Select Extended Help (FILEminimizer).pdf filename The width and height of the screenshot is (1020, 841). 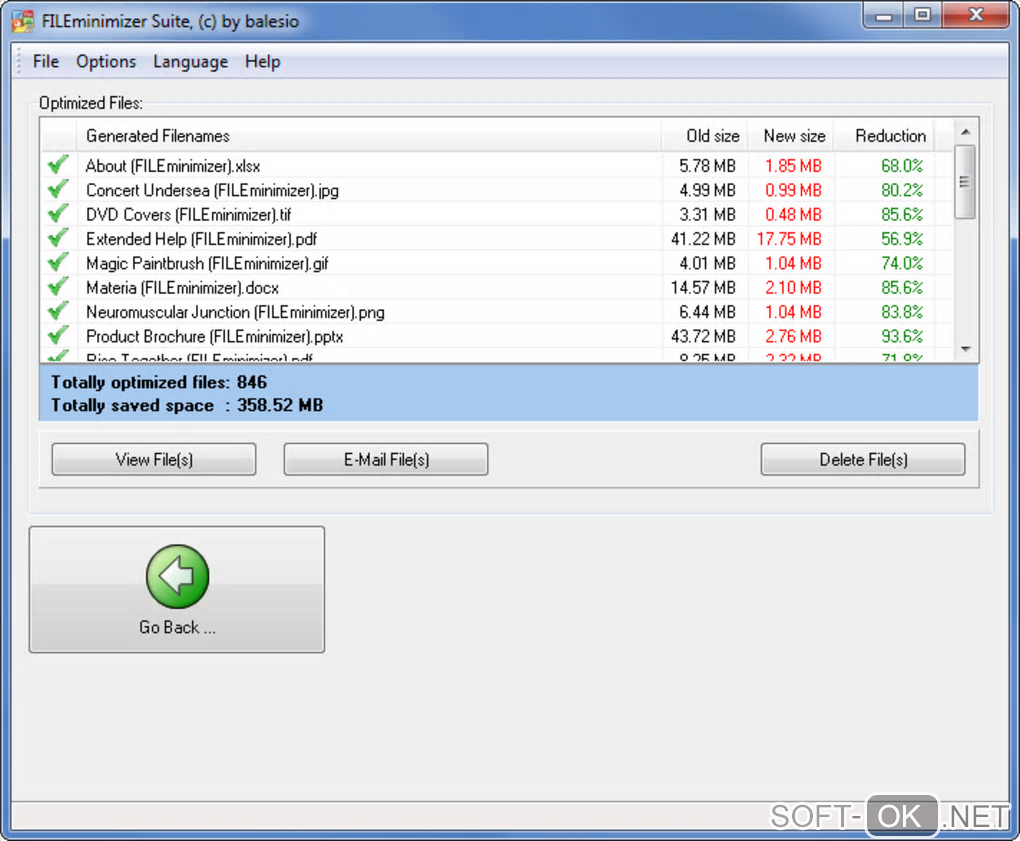tap(201, 239)
